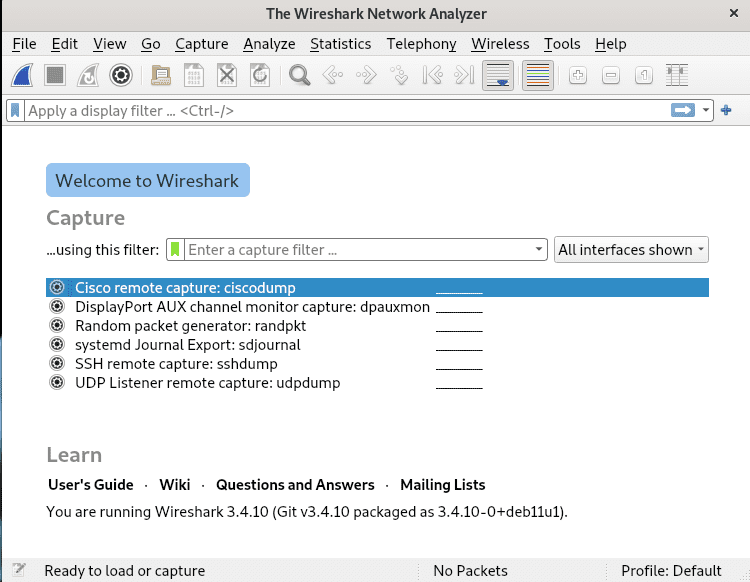Jump to first packet icon
The image size is (750, 582).
432,76
